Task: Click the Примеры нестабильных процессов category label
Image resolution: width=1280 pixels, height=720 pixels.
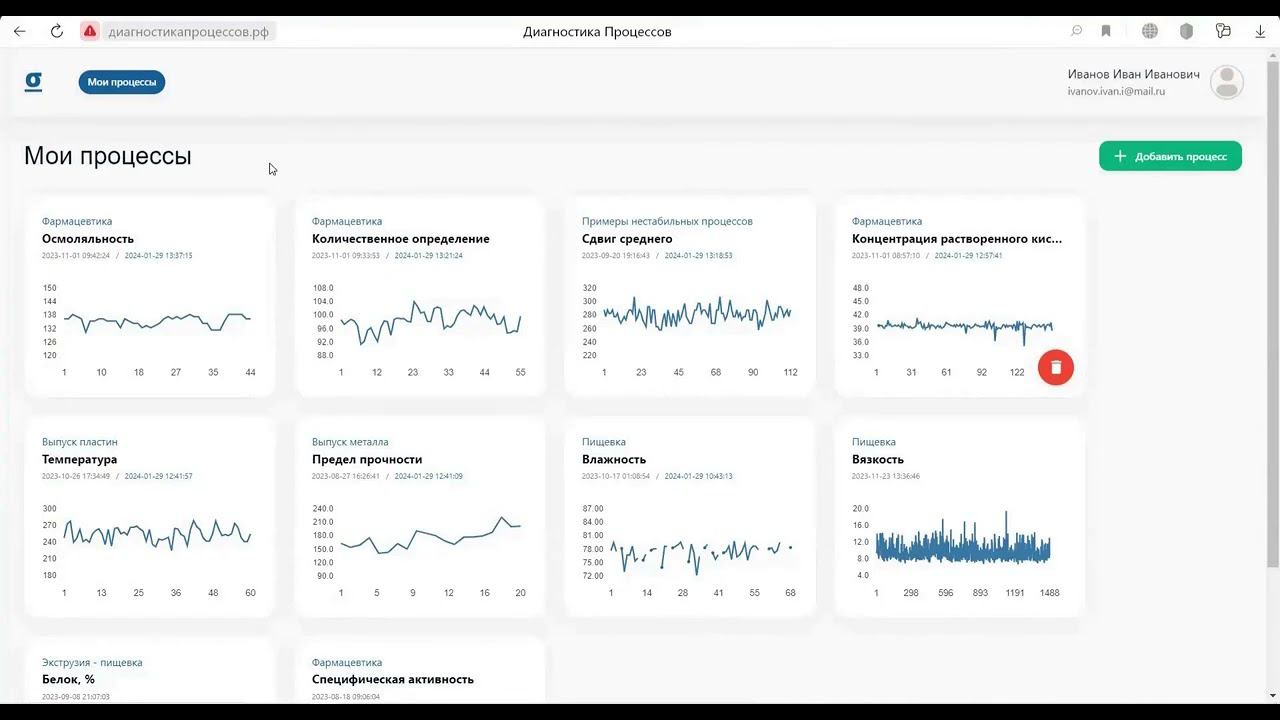Action: [x=667, y=221]
